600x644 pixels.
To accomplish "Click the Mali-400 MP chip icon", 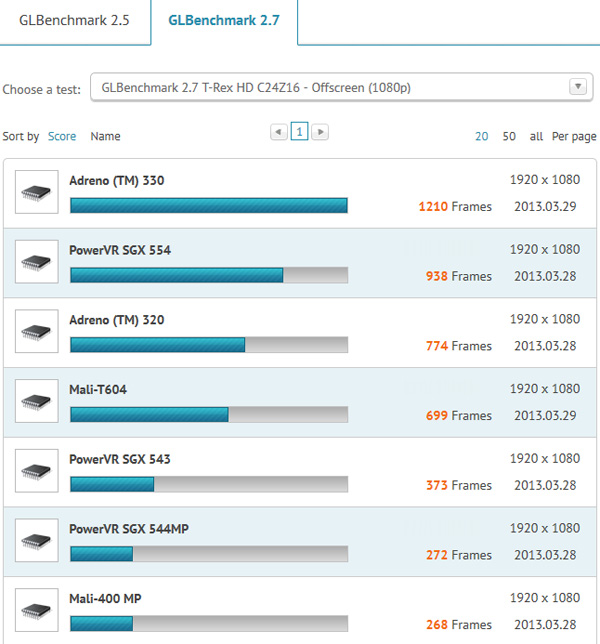I will [37, 610].
